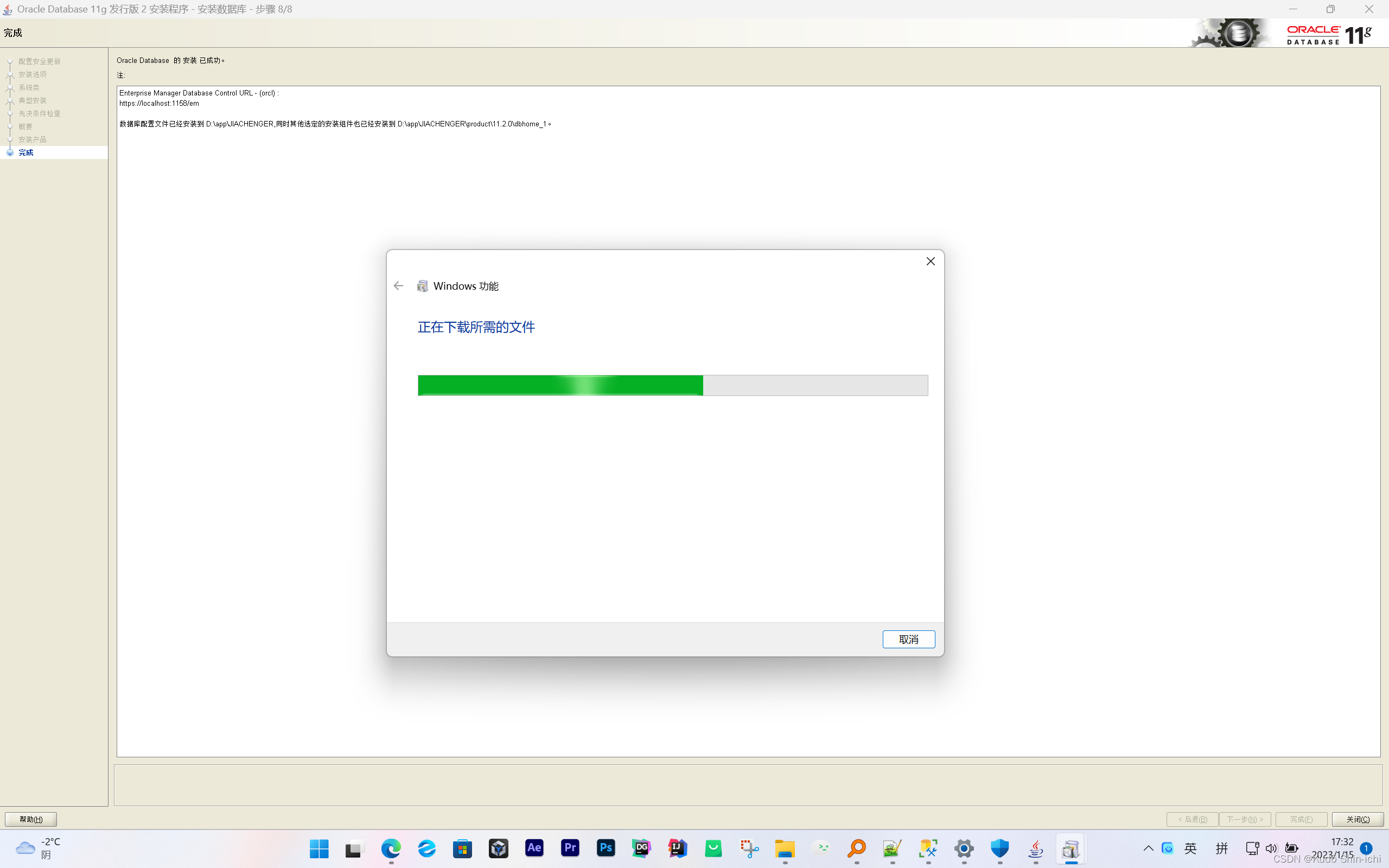Switch to Windows Features taskbar icon
Screen dimensions: 1389x868
[x=1071, y=848]
